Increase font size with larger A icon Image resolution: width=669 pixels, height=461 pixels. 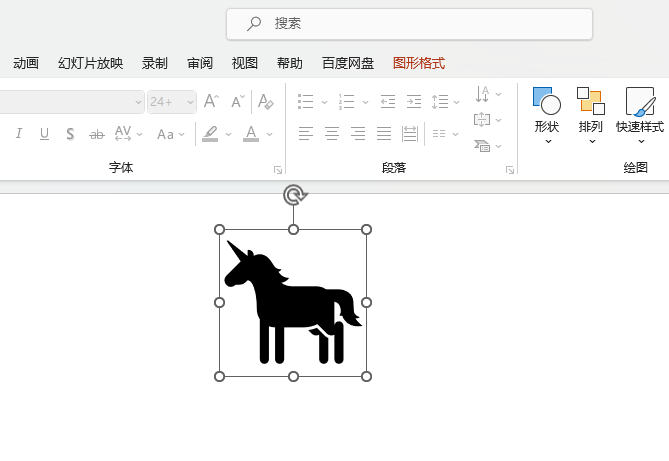212,102
